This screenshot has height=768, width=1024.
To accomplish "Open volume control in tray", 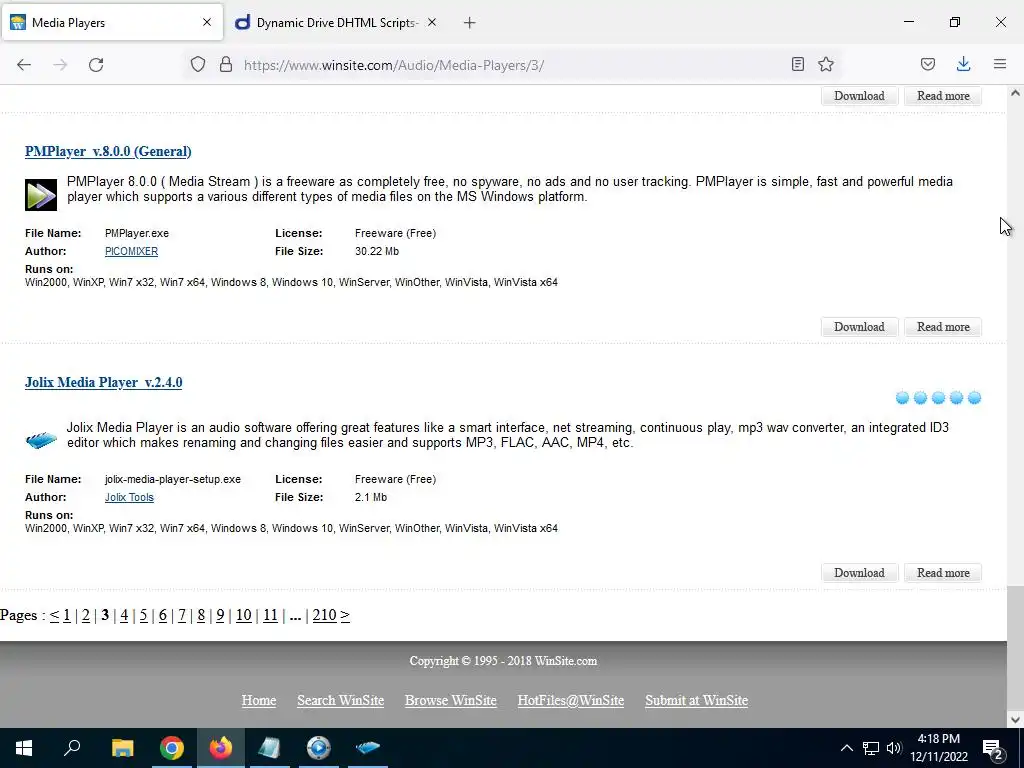I will point(894,748).
